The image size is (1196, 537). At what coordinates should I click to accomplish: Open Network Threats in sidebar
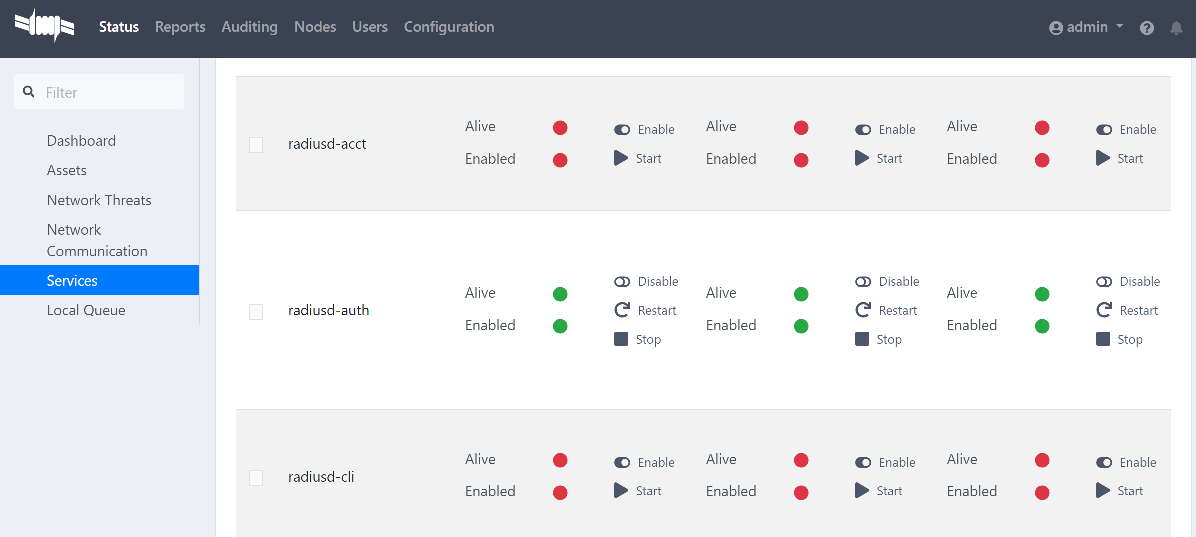99,200
